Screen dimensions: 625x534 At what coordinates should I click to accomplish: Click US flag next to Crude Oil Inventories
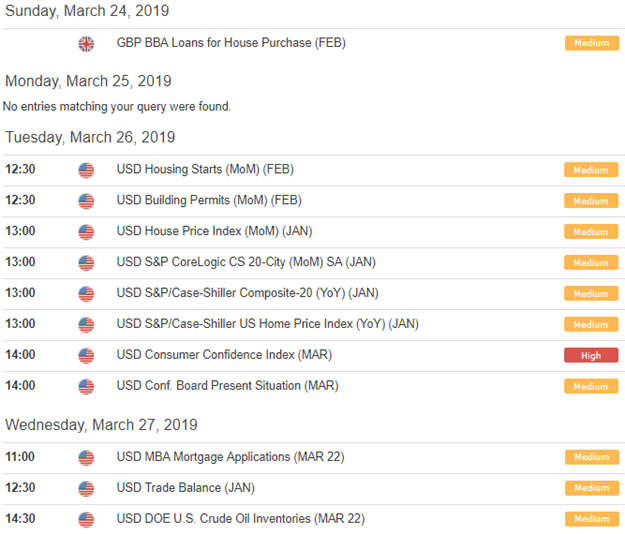(86, 519)
